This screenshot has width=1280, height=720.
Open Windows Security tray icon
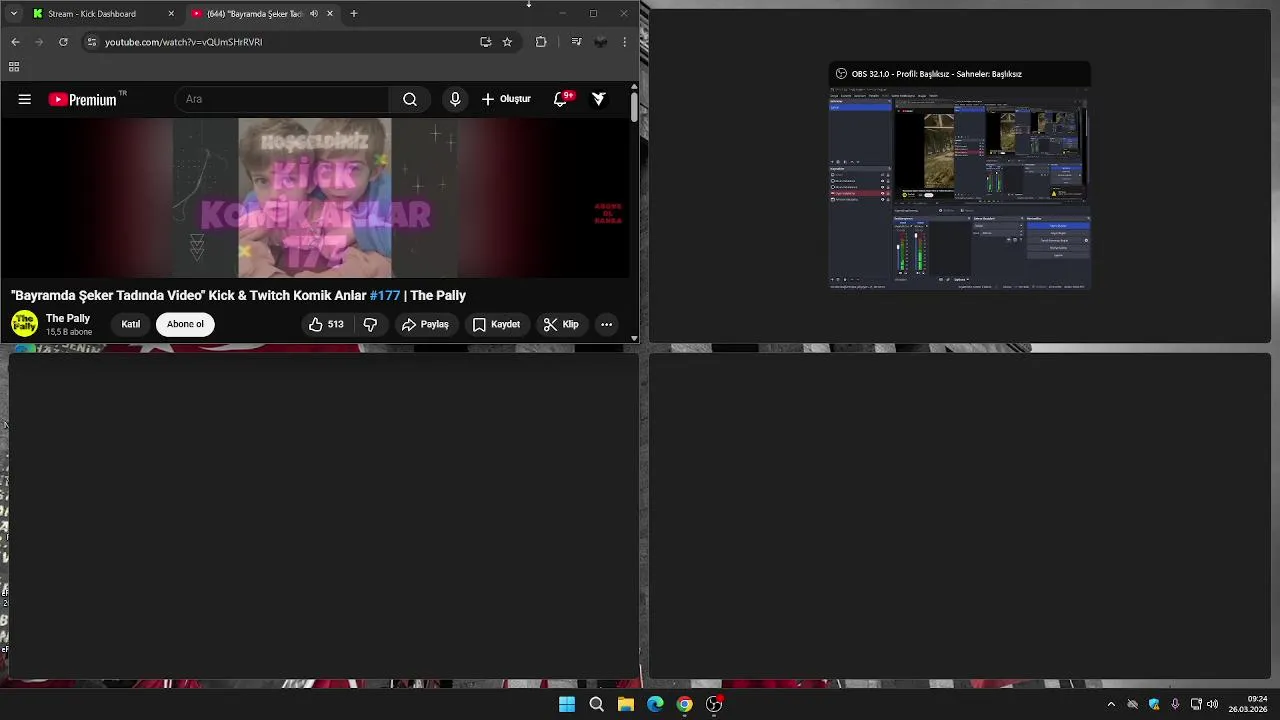(x=1154, y=704)
